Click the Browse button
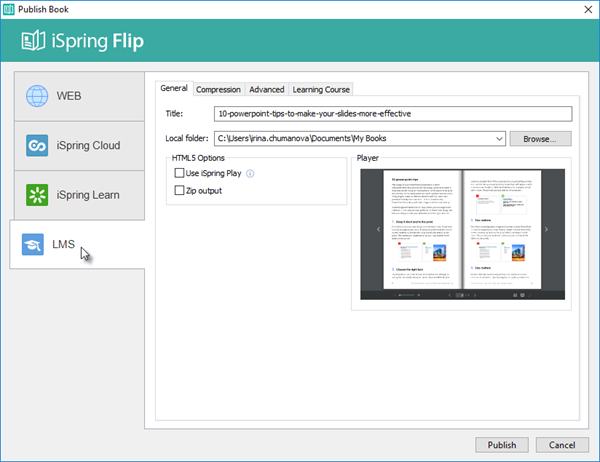This screenshot has height=462, width=600. tap(540, 139)
